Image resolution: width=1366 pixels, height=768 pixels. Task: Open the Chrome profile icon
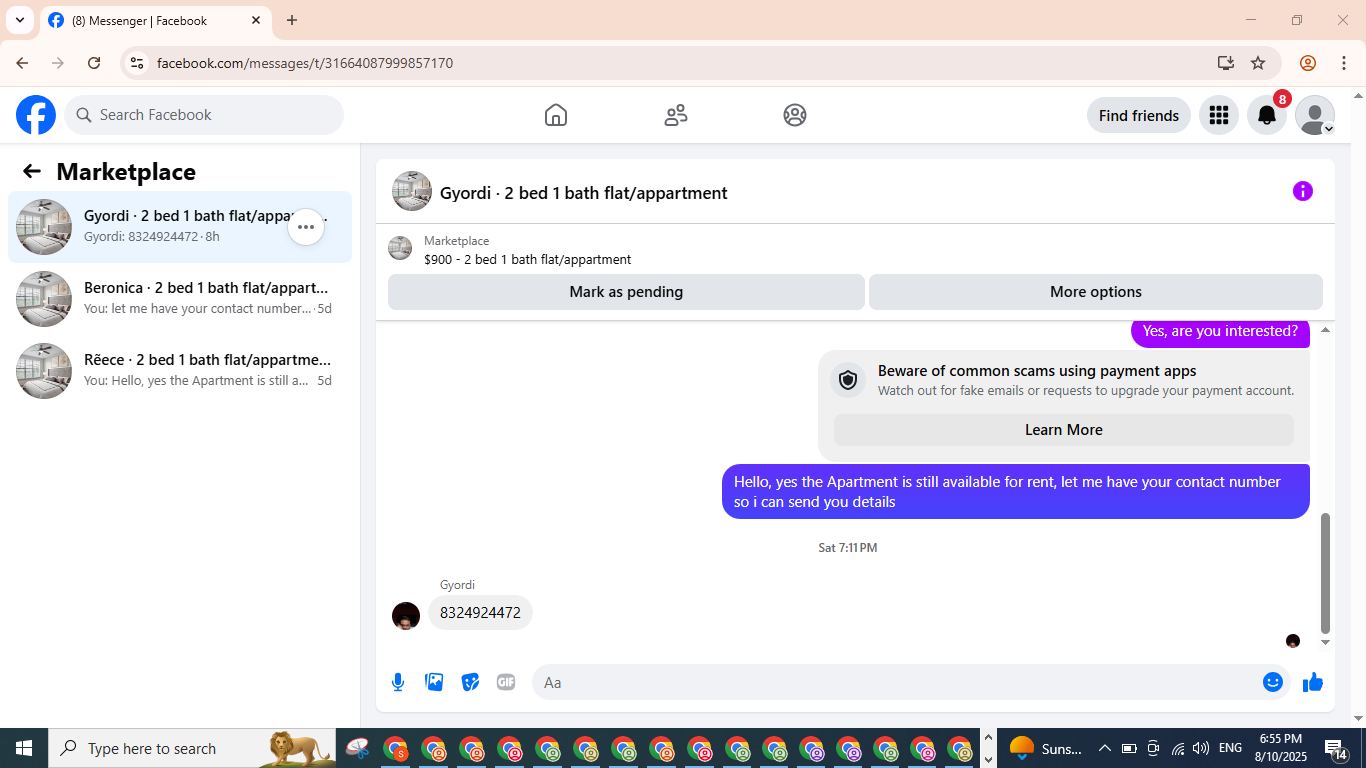[x=1308, y=63]
